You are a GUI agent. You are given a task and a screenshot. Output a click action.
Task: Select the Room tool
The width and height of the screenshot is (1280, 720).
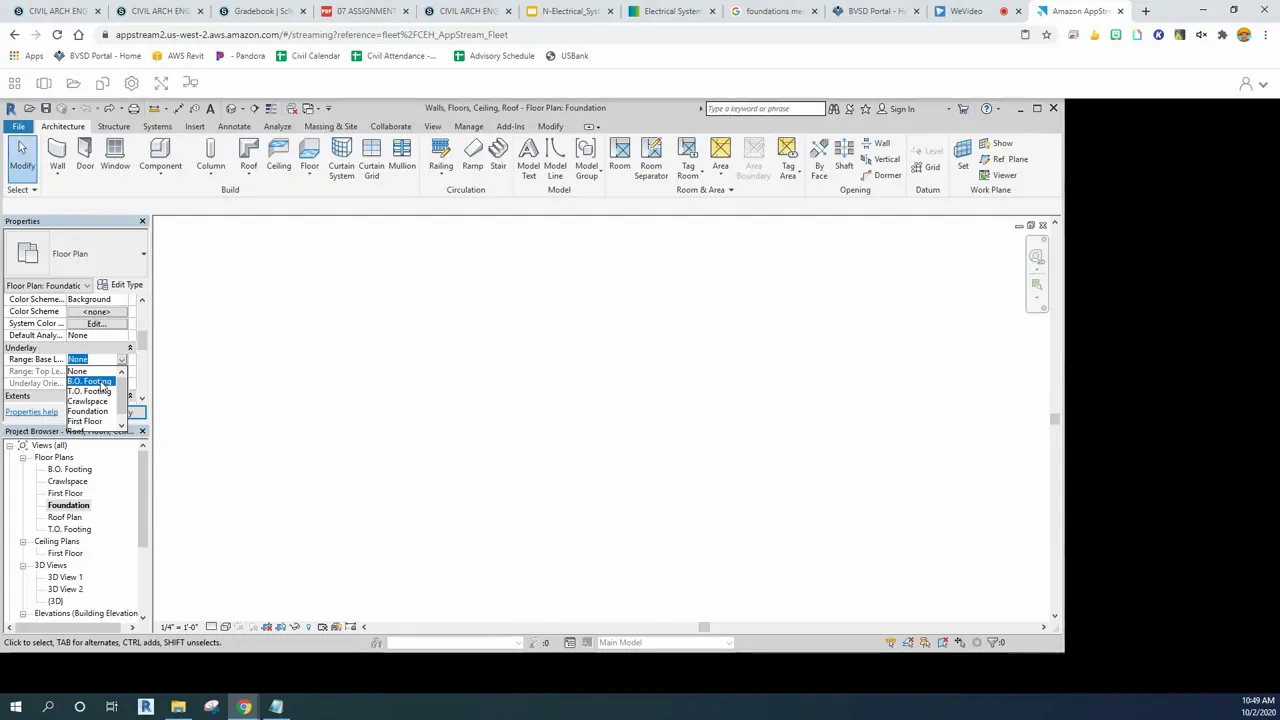pos(620,155)
